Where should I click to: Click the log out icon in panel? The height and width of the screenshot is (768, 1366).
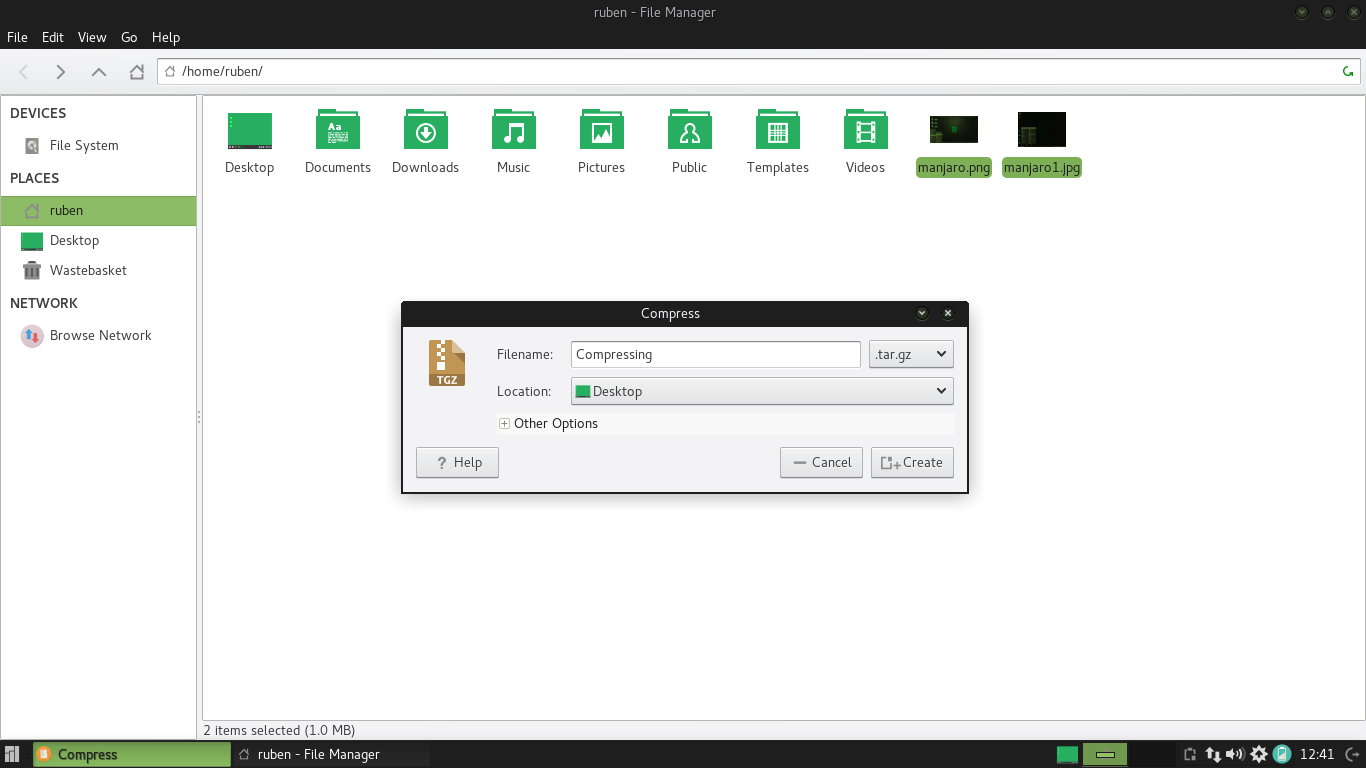[x=1352, y=754]
